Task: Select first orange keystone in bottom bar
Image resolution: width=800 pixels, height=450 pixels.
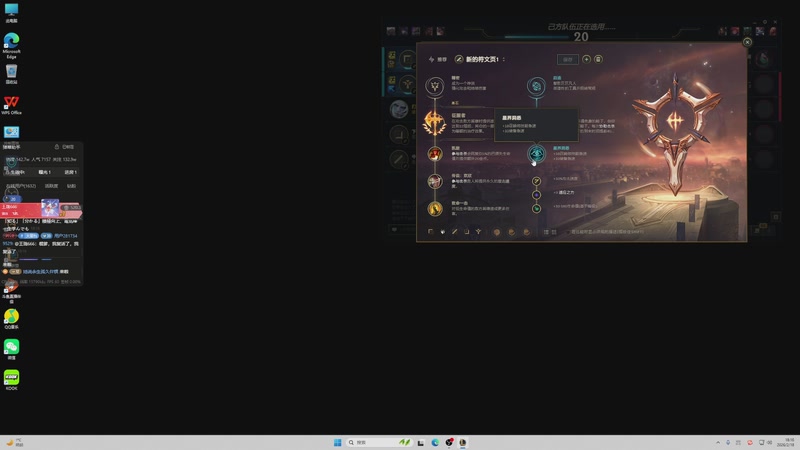Action: point(496,232)
